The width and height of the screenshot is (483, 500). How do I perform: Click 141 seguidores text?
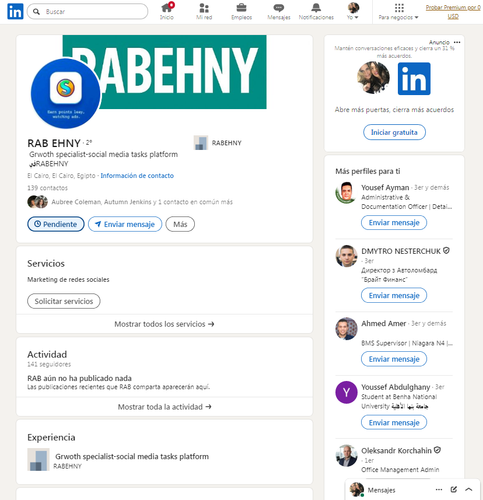tap(49, 365)
